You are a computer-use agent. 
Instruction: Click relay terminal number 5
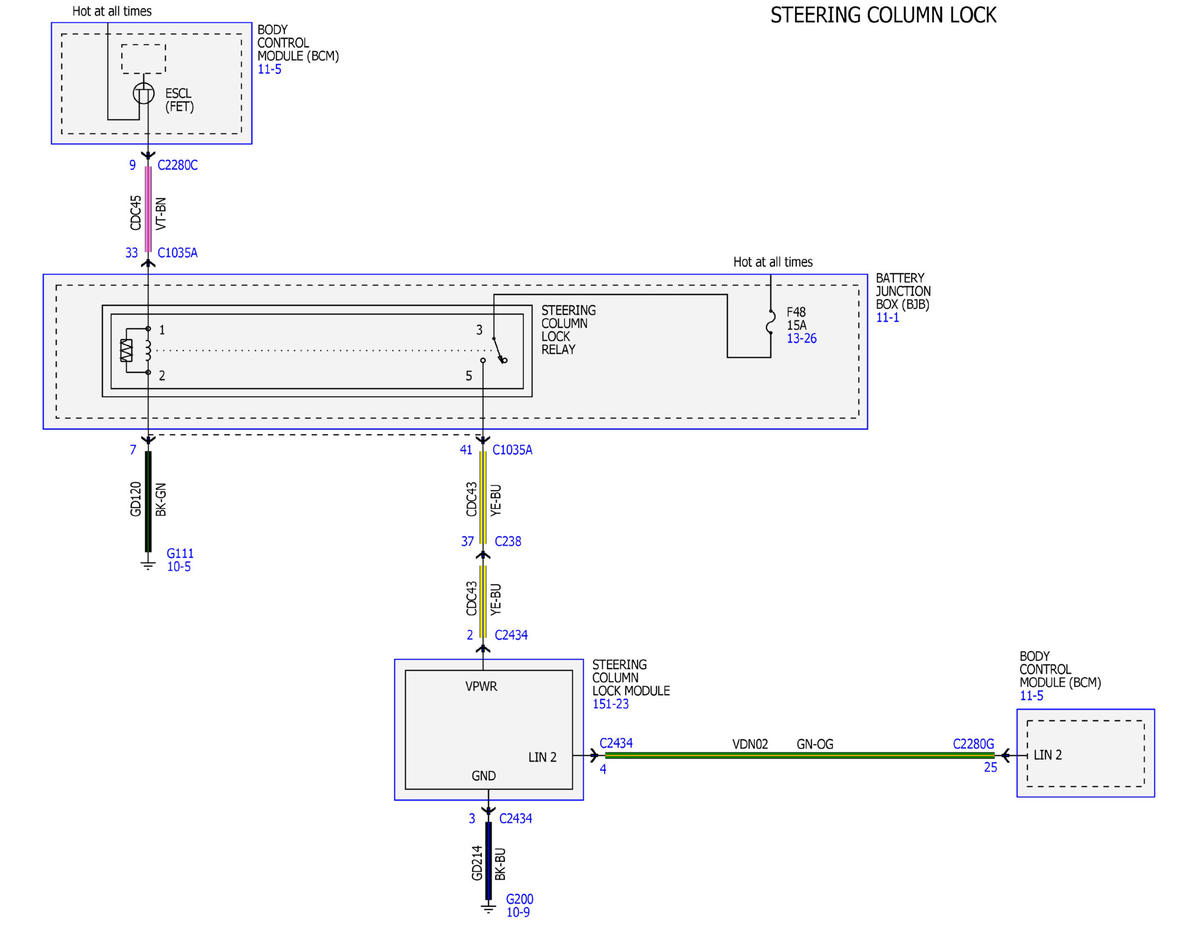pos(468,376)
